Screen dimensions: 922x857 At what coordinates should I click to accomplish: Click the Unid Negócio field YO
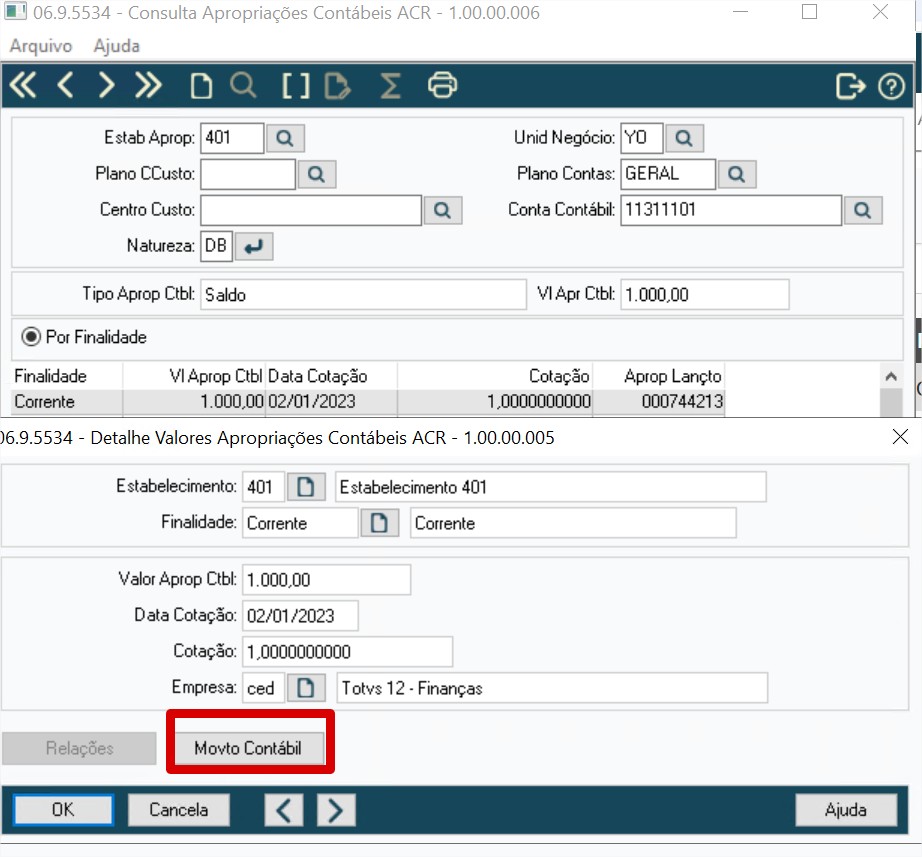[642, 138]
